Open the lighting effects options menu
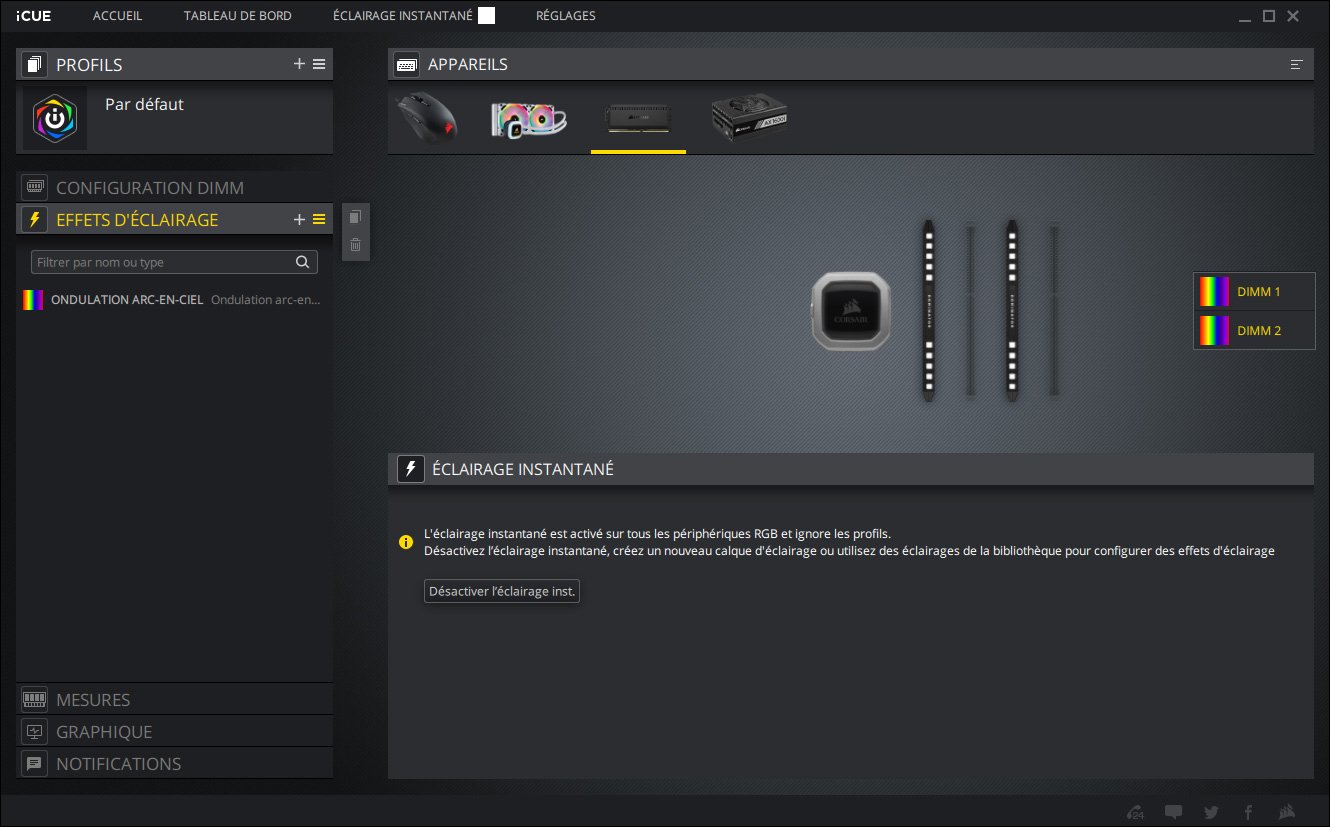 (x=319, y=219)
